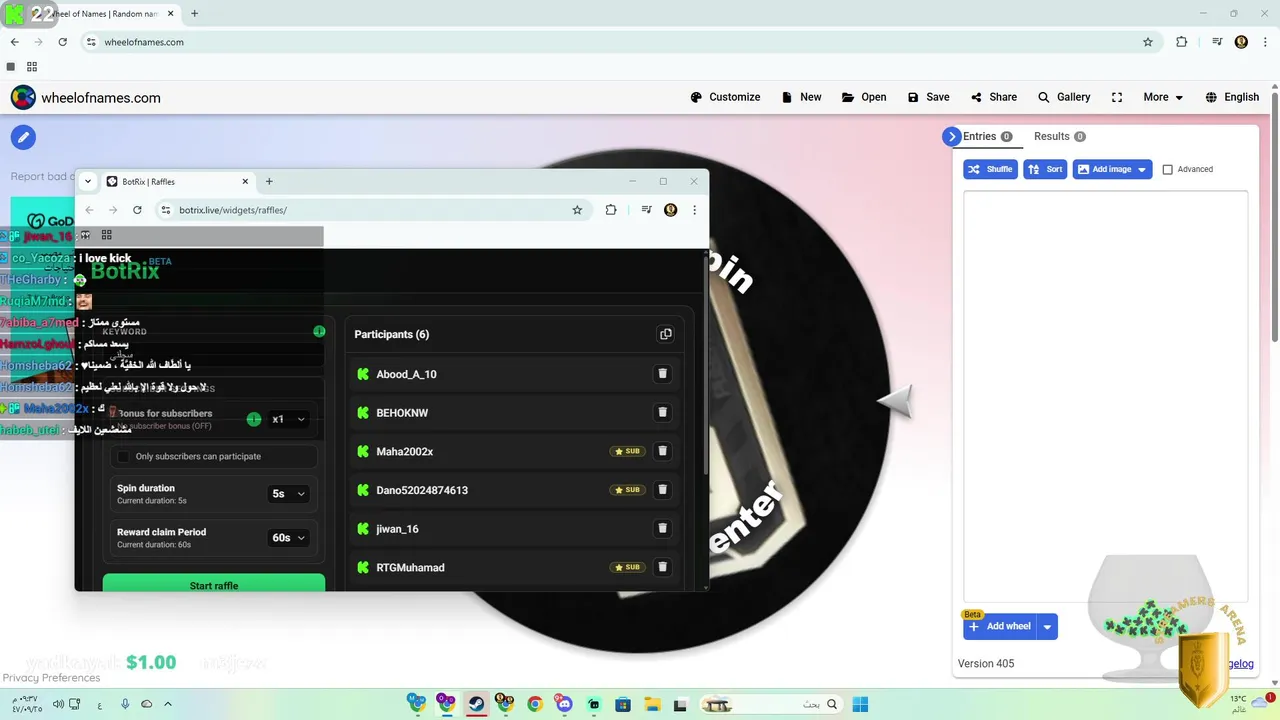Viewport: 1280px width, 720px height.
Task: Click inside the entries text area
Action: tap(1106, 395)
